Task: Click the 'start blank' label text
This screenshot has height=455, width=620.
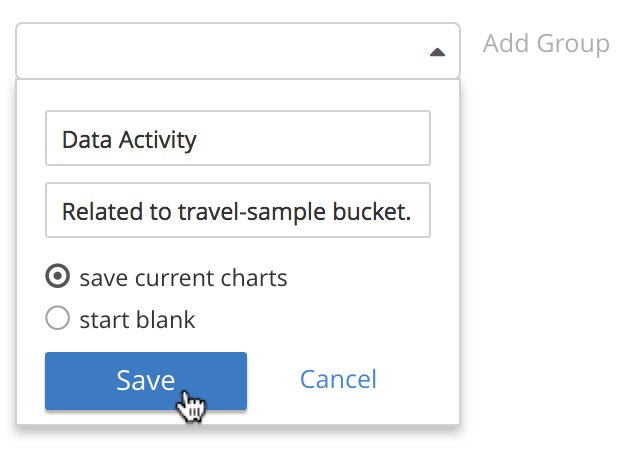Action: click(x=137, y=320)
